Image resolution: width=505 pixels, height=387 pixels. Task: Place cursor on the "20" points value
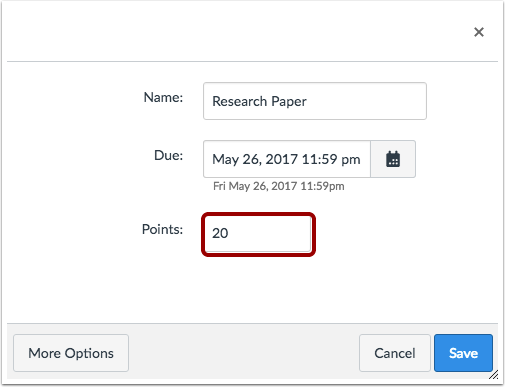pos(220,233)
